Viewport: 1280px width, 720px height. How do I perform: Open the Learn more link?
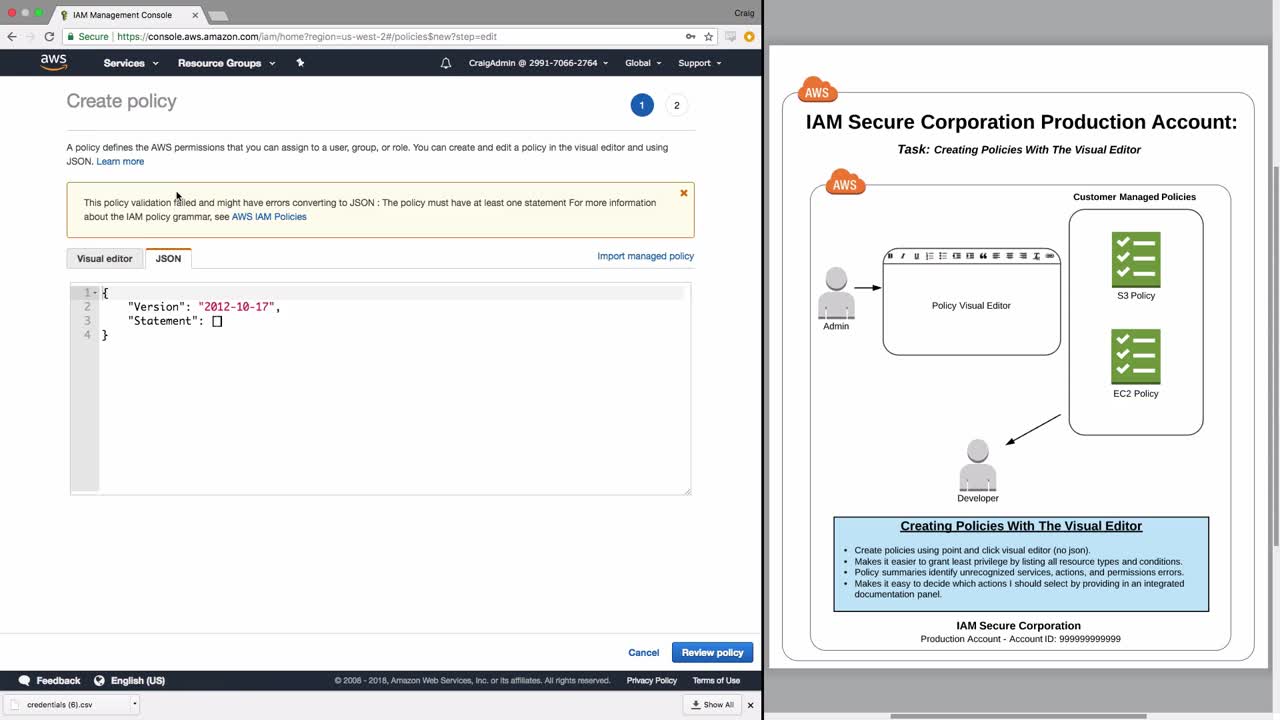[x=120, y=161]
